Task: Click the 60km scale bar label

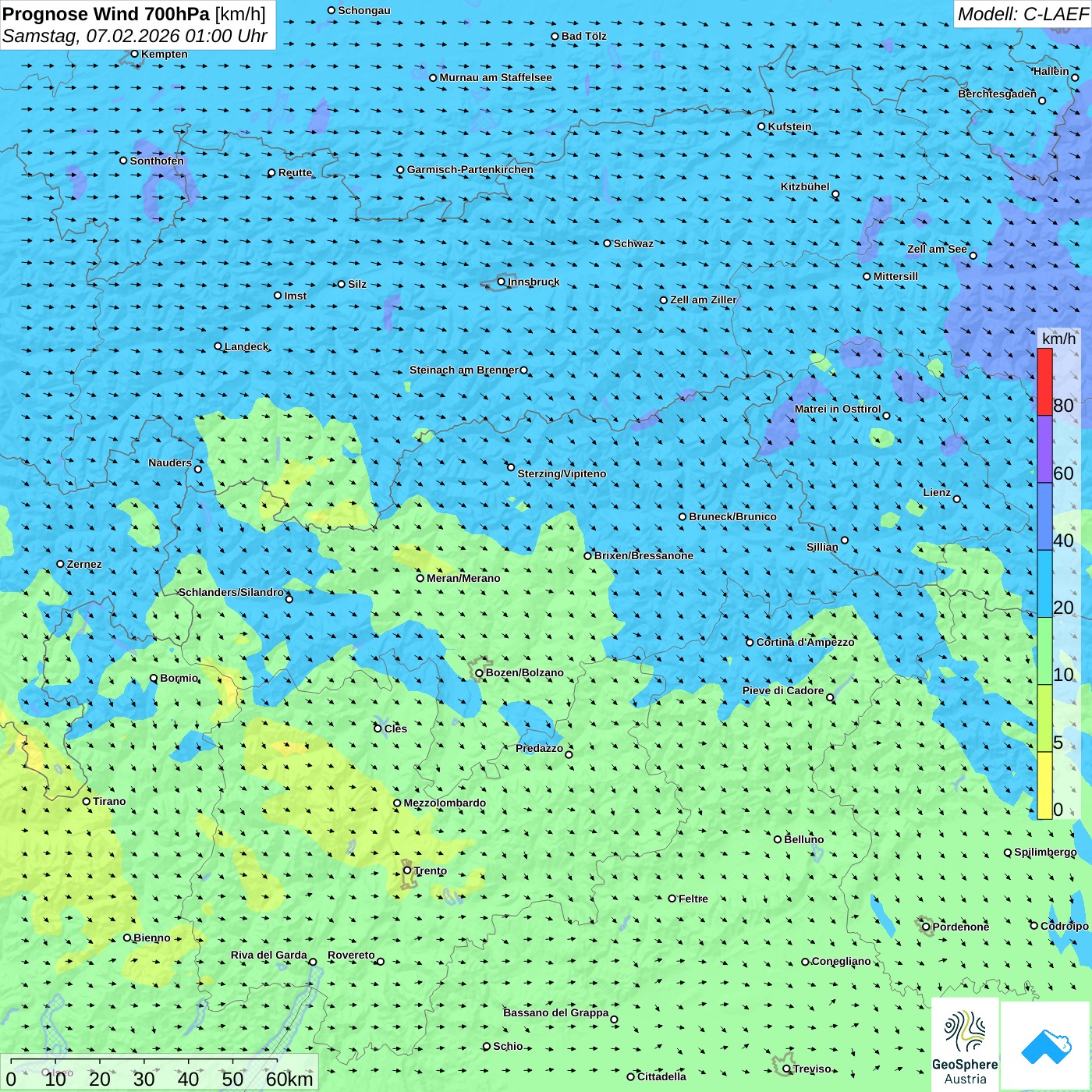Action: click(289, 1079)
